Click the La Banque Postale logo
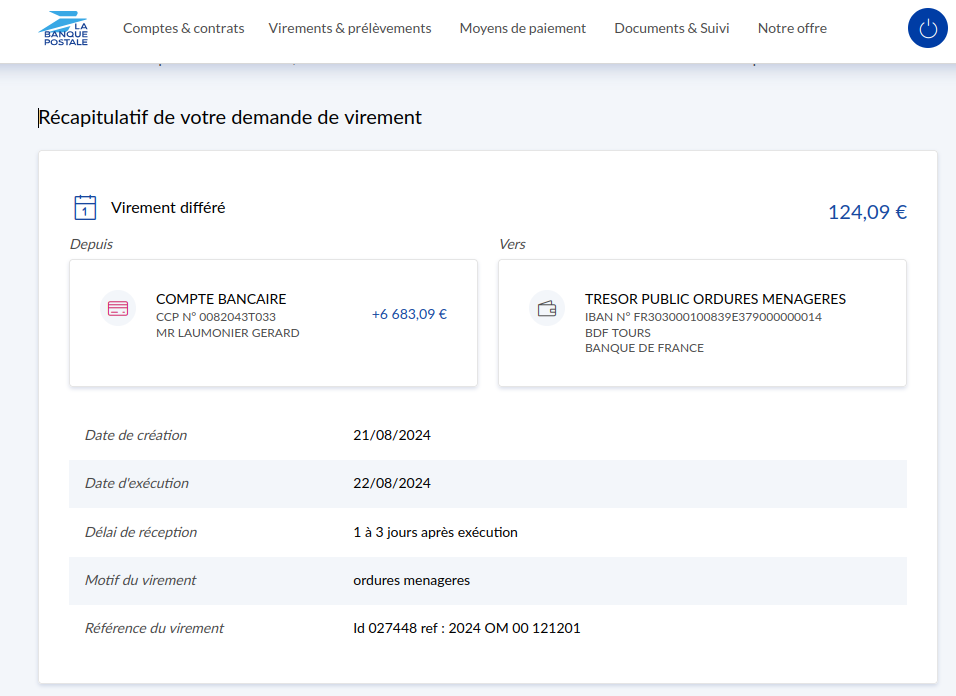The height and width of the screenshot is (696, 956). pyautogui.click(x=64, y=28)
